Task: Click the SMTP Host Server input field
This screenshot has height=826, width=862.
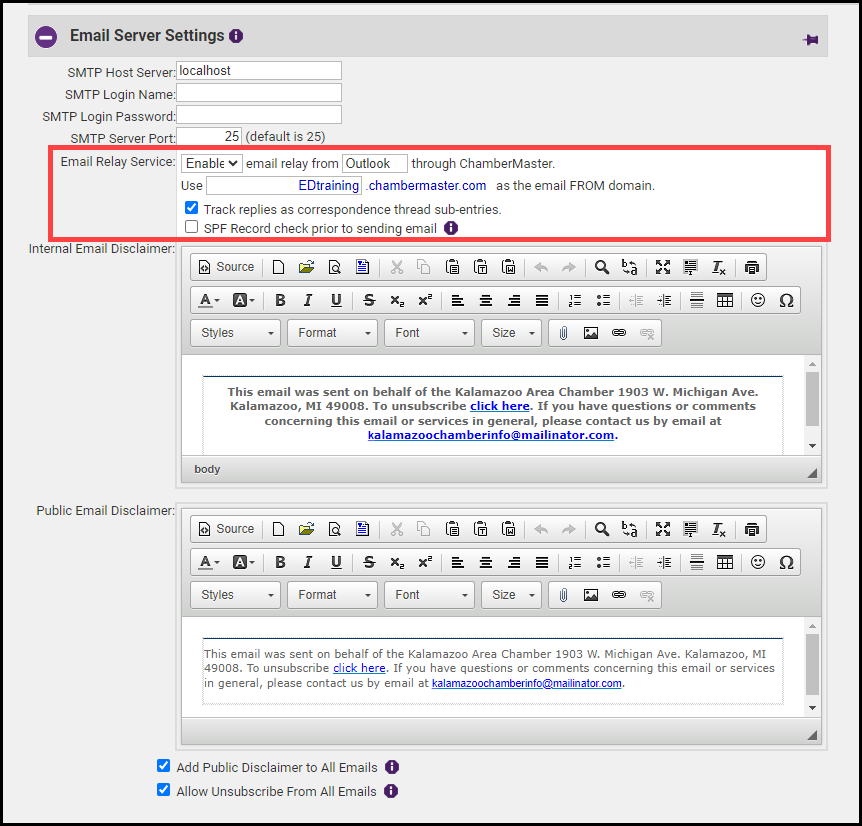Action: coord(258,71)
